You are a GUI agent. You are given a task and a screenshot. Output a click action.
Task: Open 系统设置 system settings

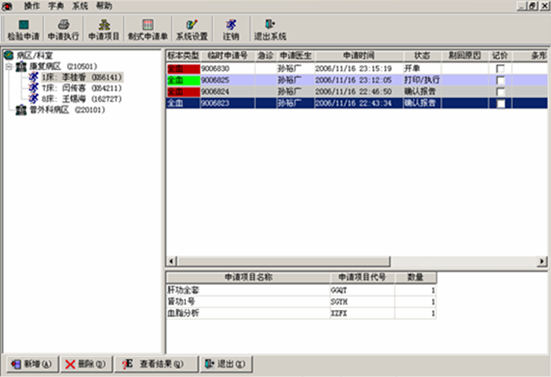[192, 30]
